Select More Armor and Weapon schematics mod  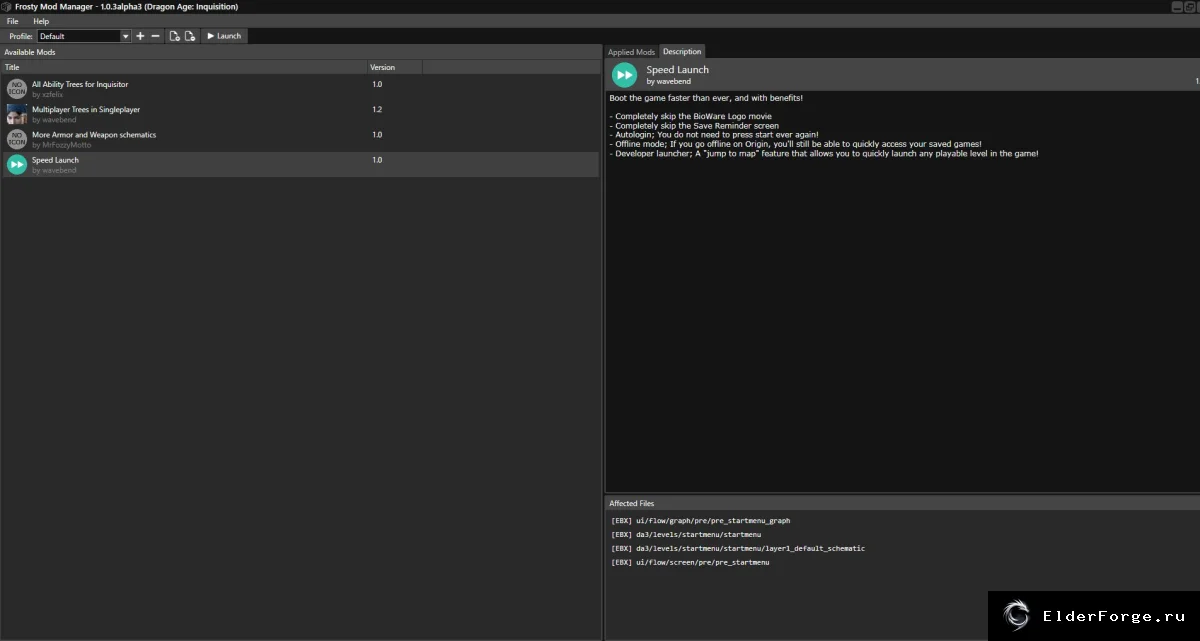pyautogui.click(x=94, y=135)
